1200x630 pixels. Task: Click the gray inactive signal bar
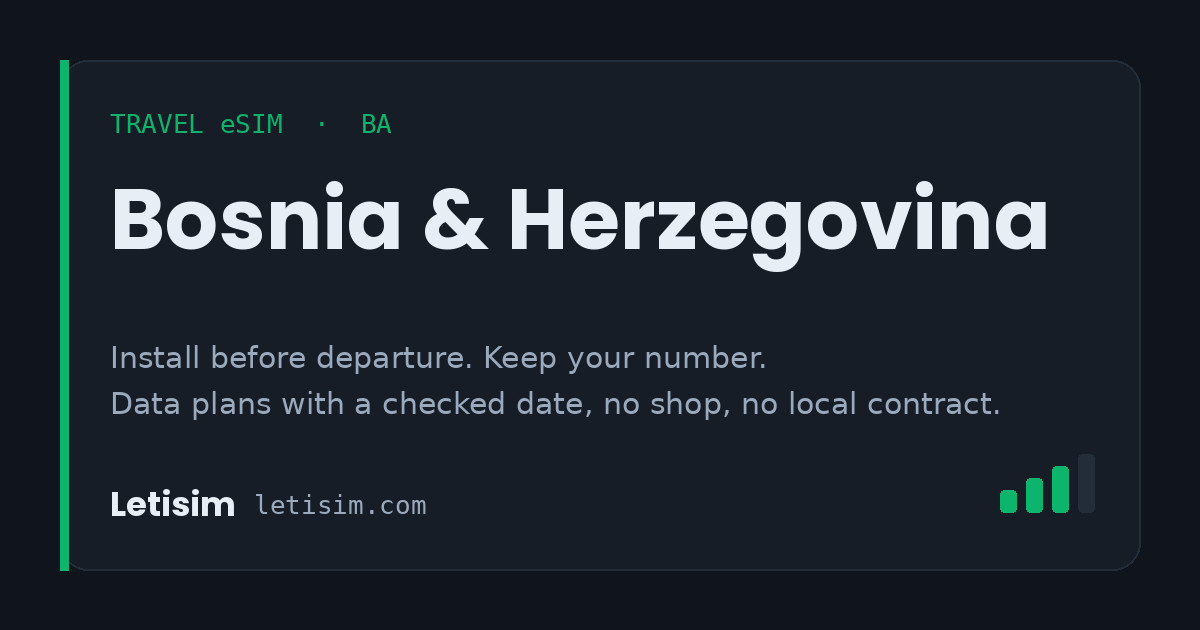click(x=1086, y=483)
